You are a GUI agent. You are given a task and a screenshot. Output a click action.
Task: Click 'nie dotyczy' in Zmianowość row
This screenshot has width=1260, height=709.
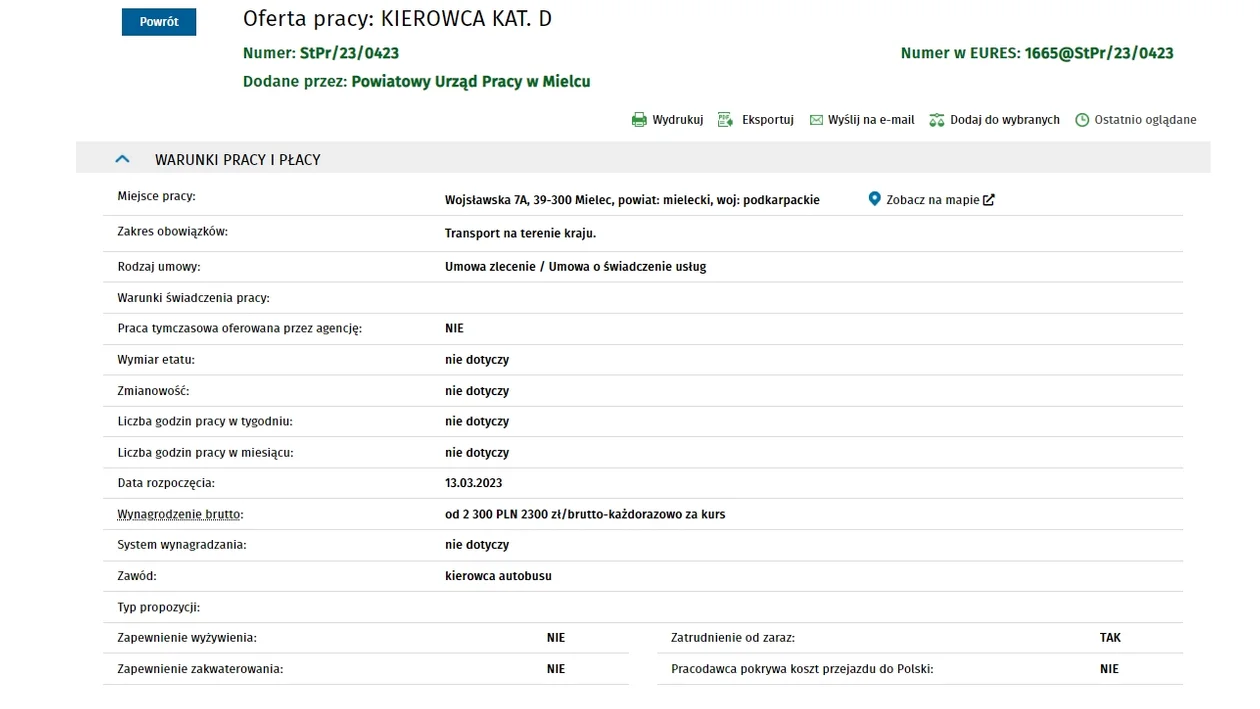point(477,391)
